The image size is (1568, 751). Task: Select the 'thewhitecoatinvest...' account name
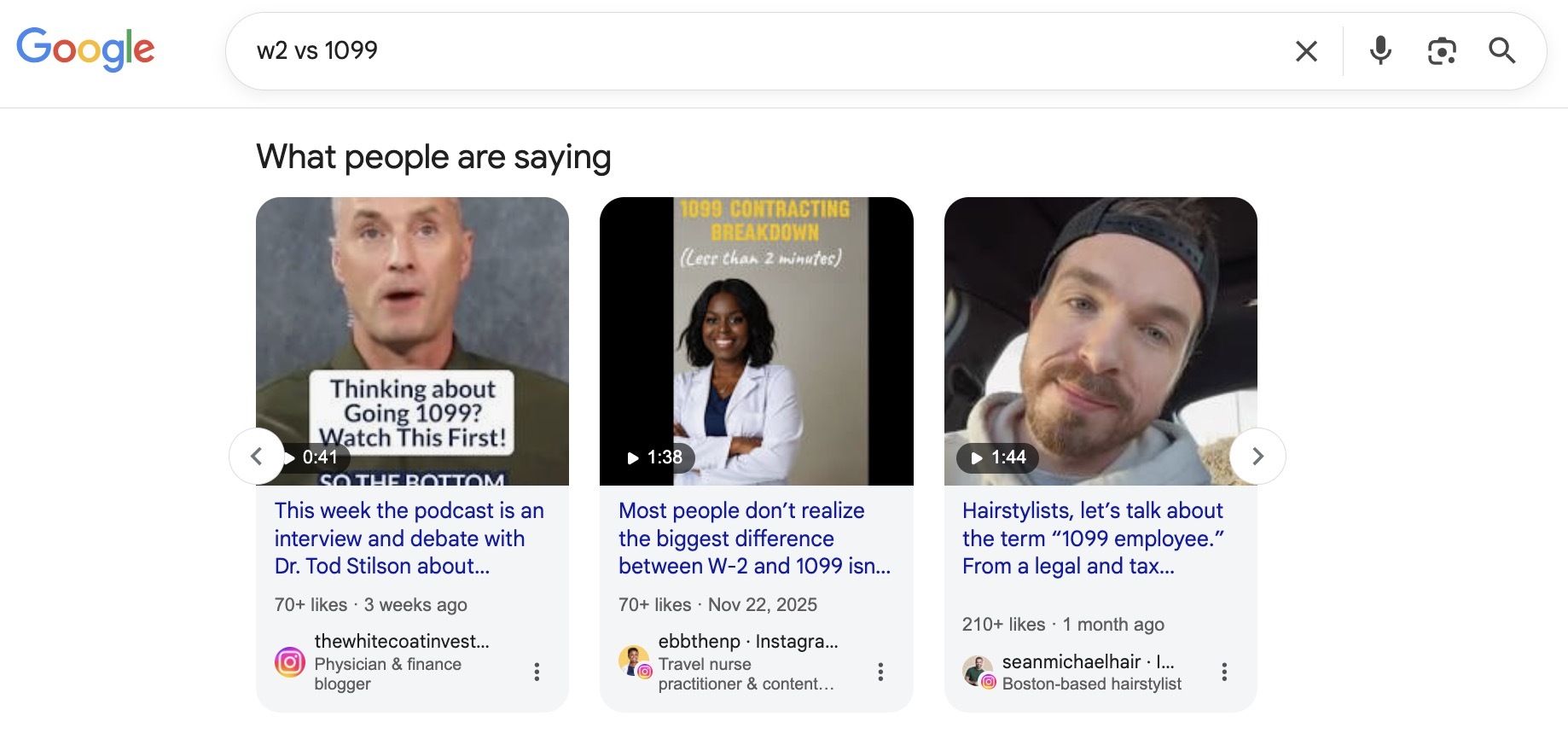point(402,641)
